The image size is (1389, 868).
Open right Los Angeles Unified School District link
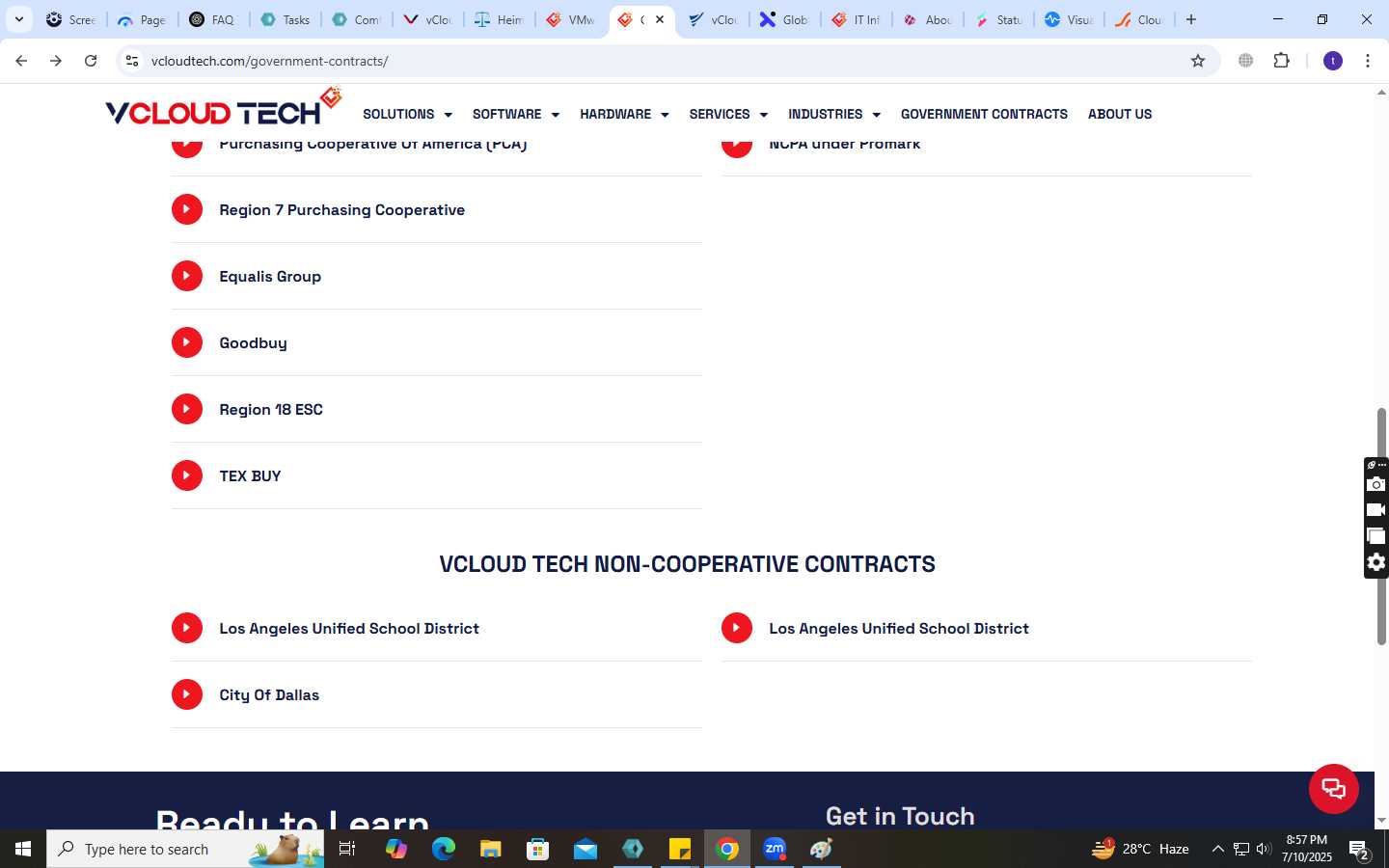(899, 628)
